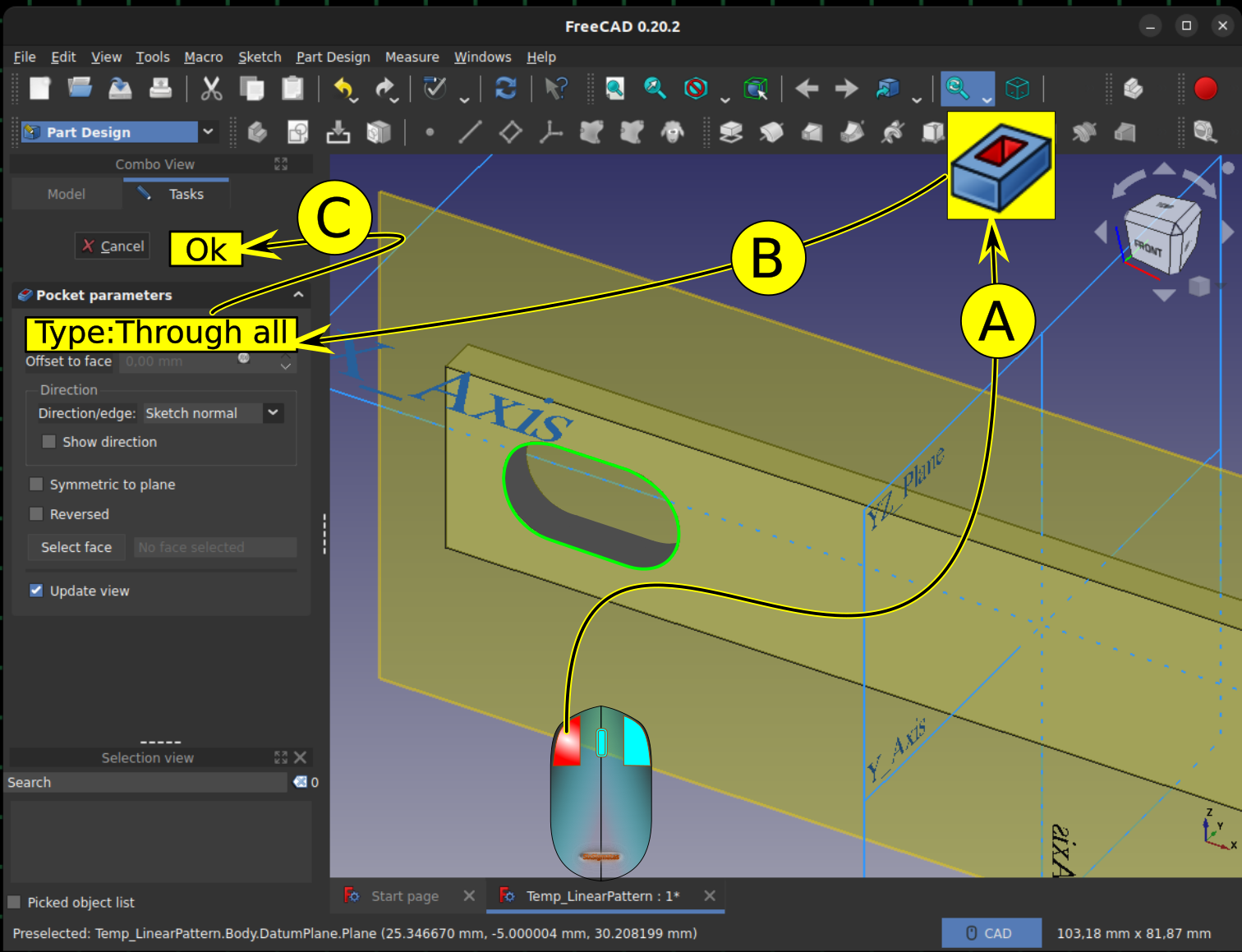Open the sync view dropdown arrow
Image resolution: width=1242 pixels, height=952 pixels.
pyautogui.click(x=987, y=100)
